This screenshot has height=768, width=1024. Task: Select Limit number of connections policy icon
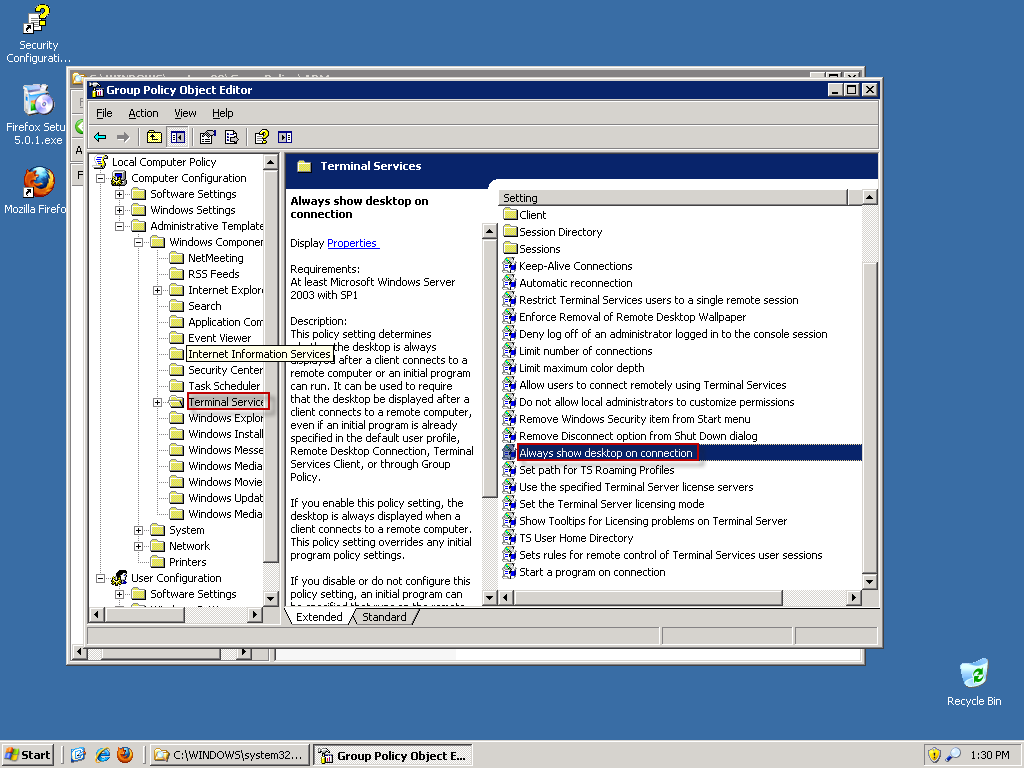click(509, 351)
